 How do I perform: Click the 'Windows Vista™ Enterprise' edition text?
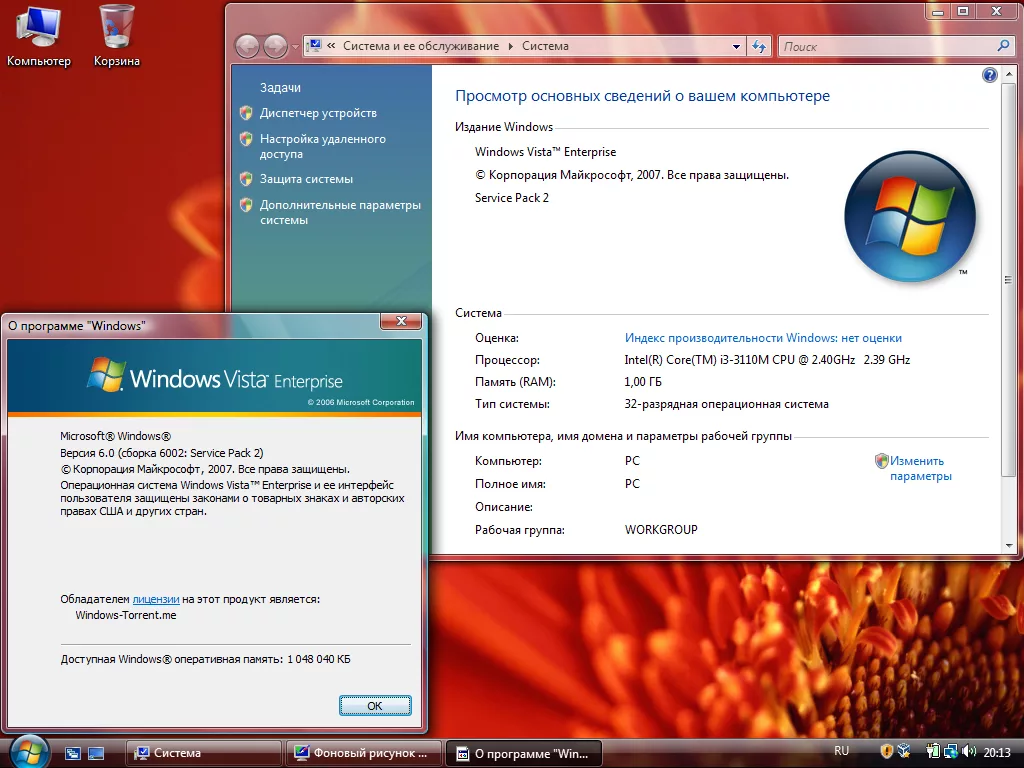[545, 152]
